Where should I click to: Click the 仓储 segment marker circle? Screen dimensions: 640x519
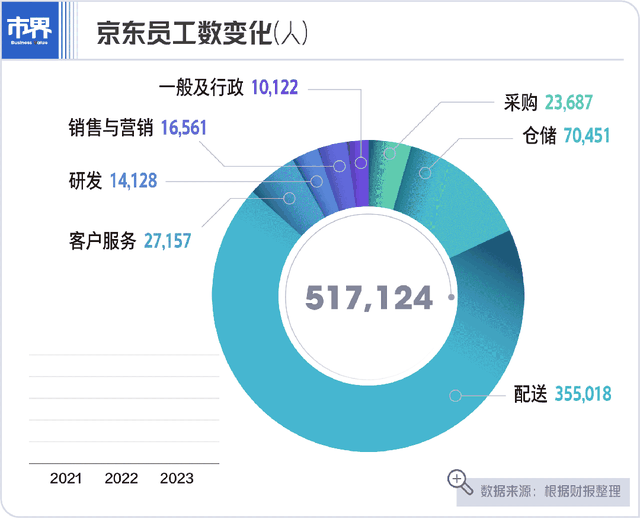(x=425, y=173)
